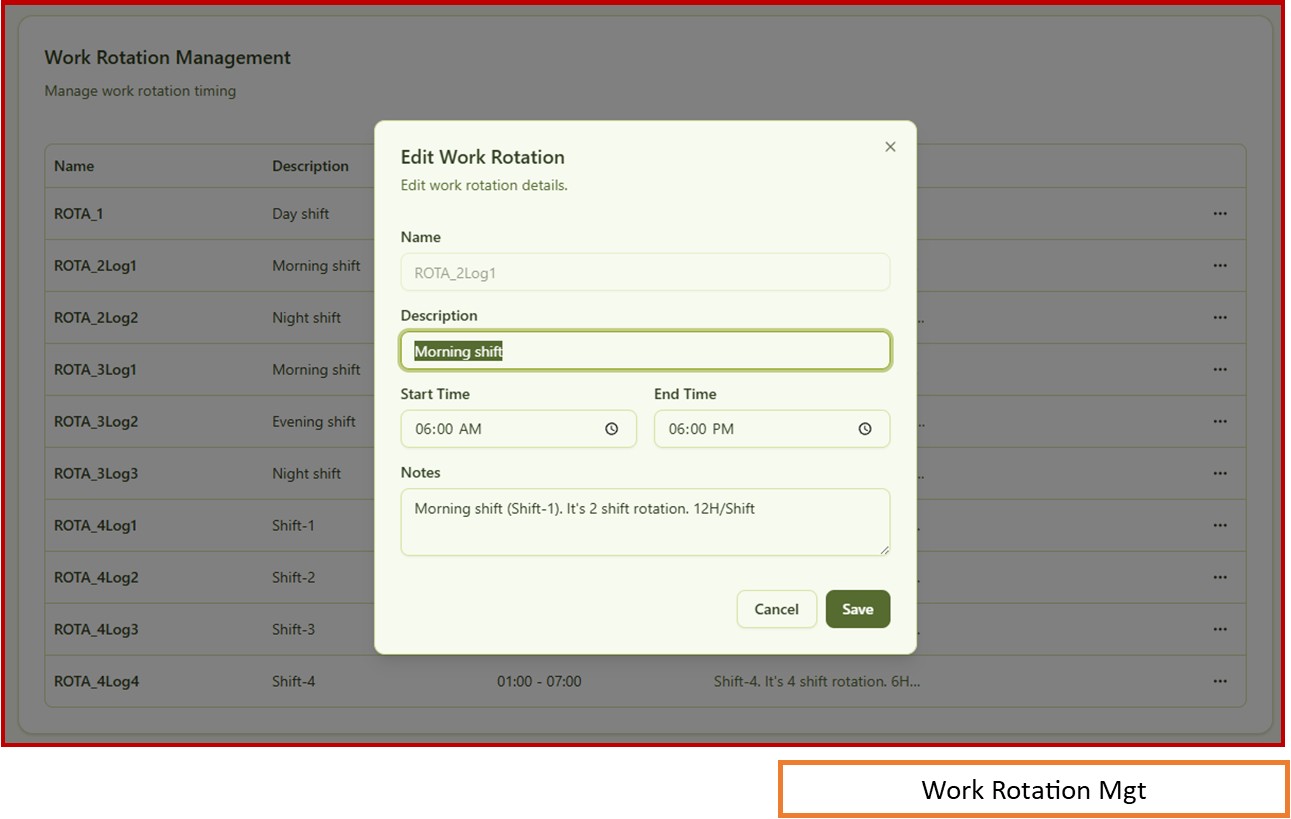Click the Start Time 06:00 AM value
1291x819 pixels.
(x=449, y=429)
